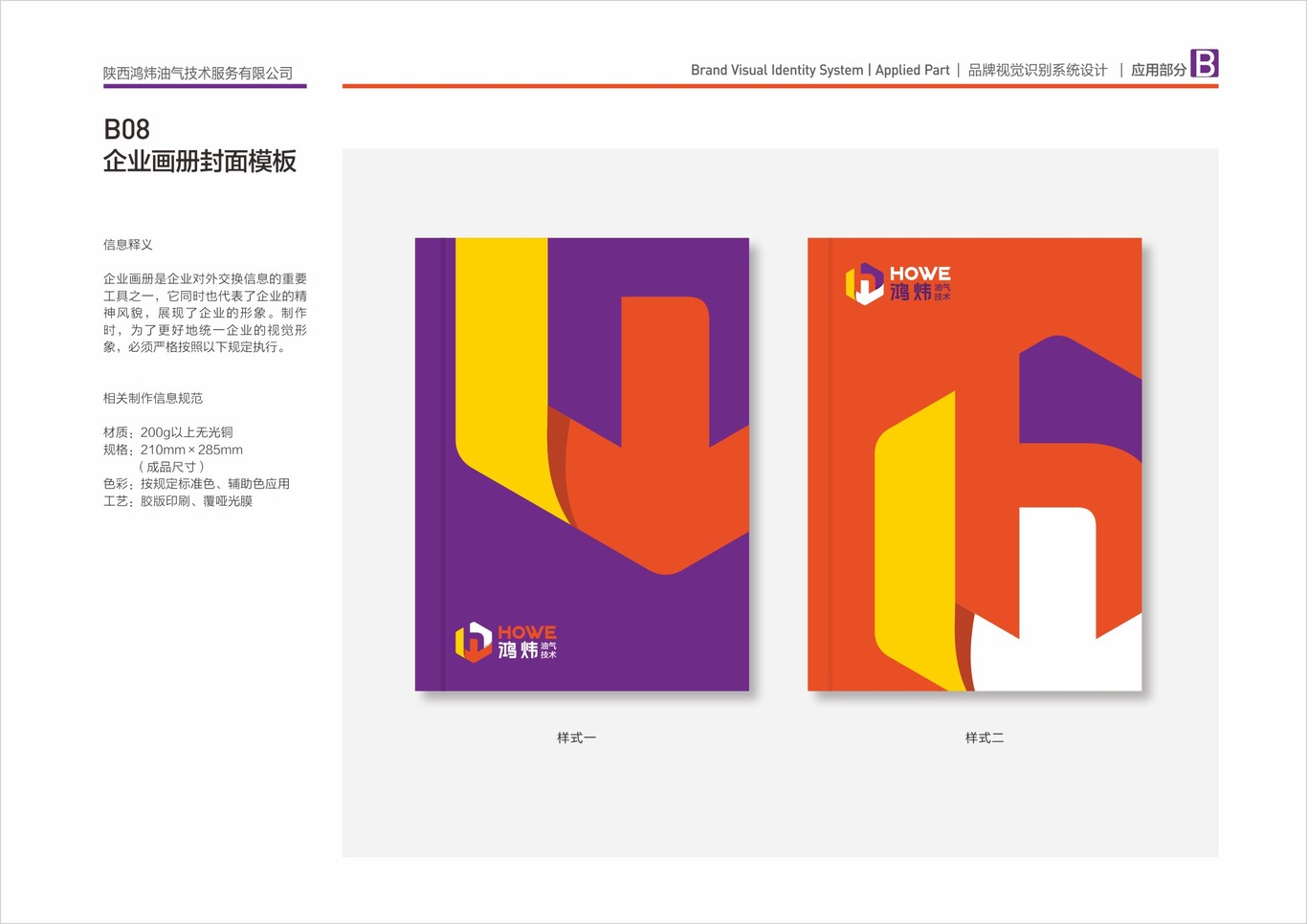
Task: Click header text 应用部分
Action: [1159, 70]
